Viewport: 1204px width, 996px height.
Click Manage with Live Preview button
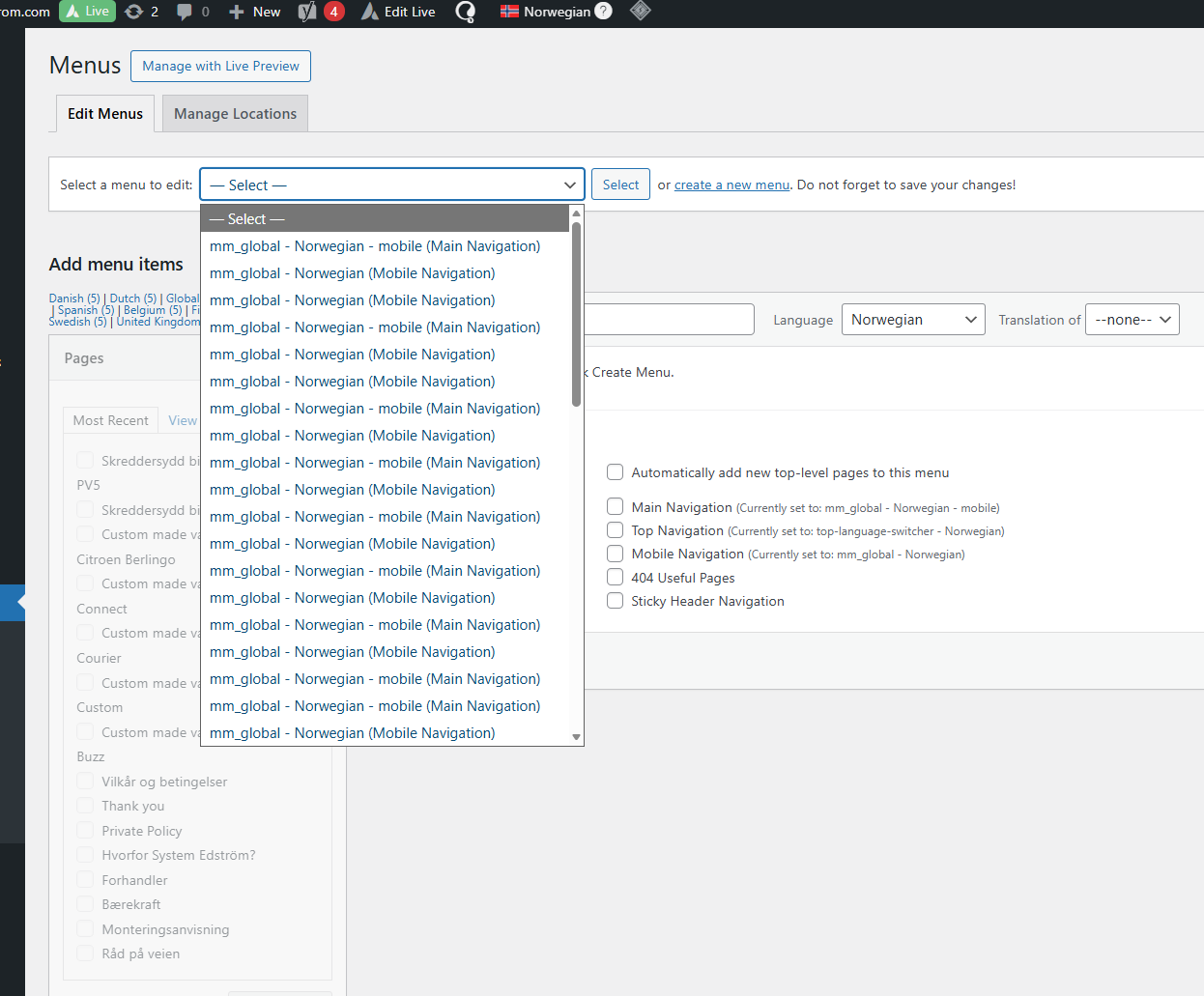[x=220, y=67]
